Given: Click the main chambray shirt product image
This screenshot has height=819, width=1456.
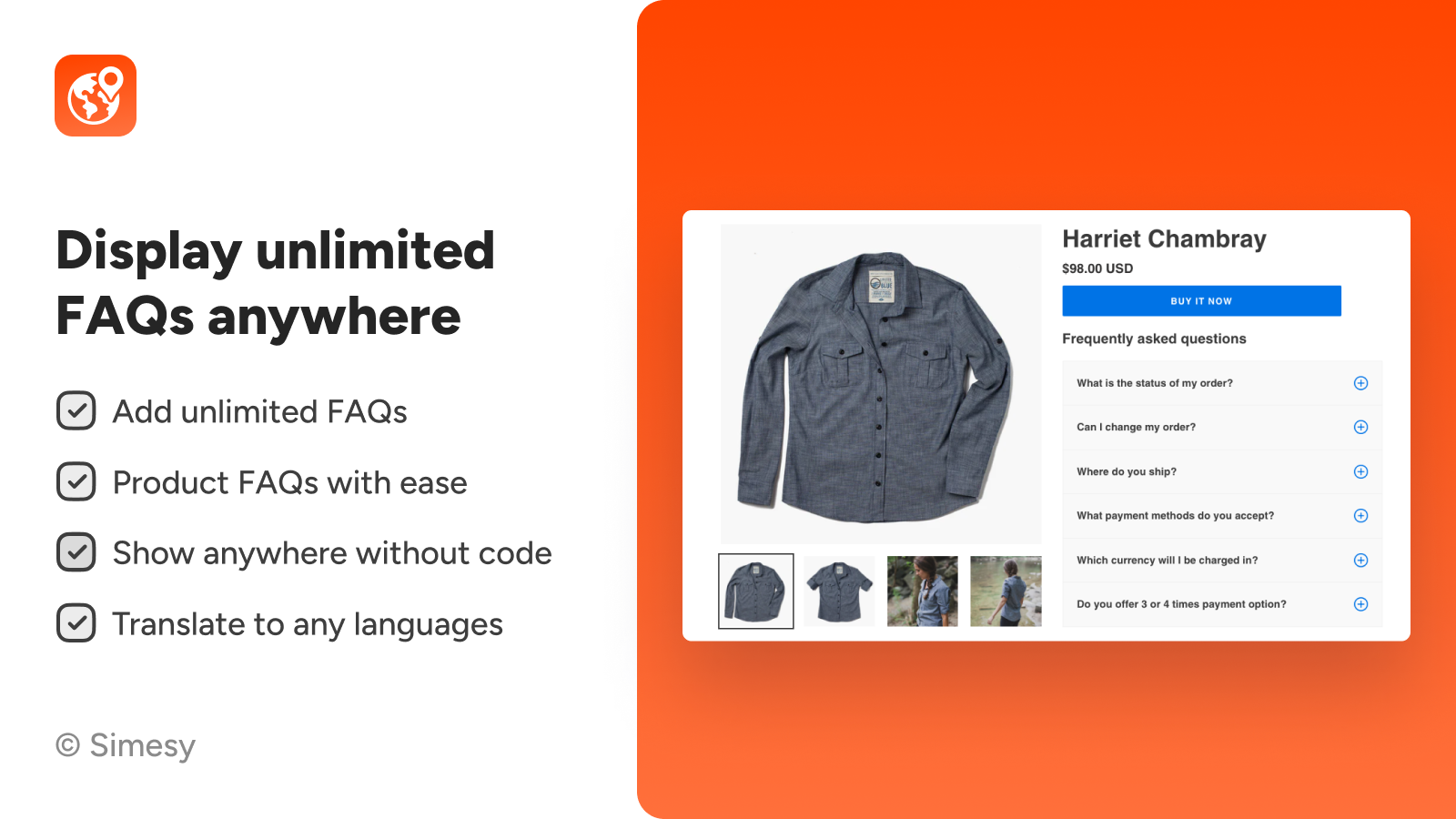Looking at the screenshot, I should point(881,384).
